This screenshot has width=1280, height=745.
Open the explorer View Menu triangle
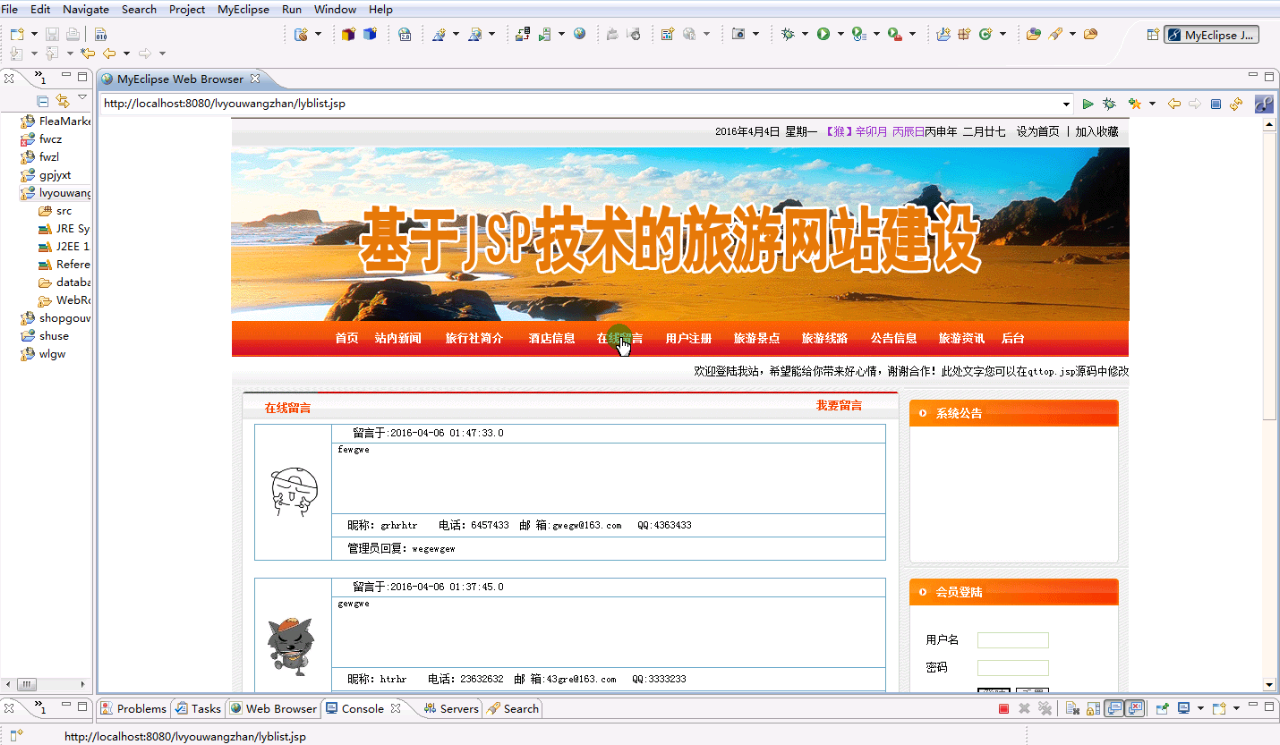tap(83, 99)
